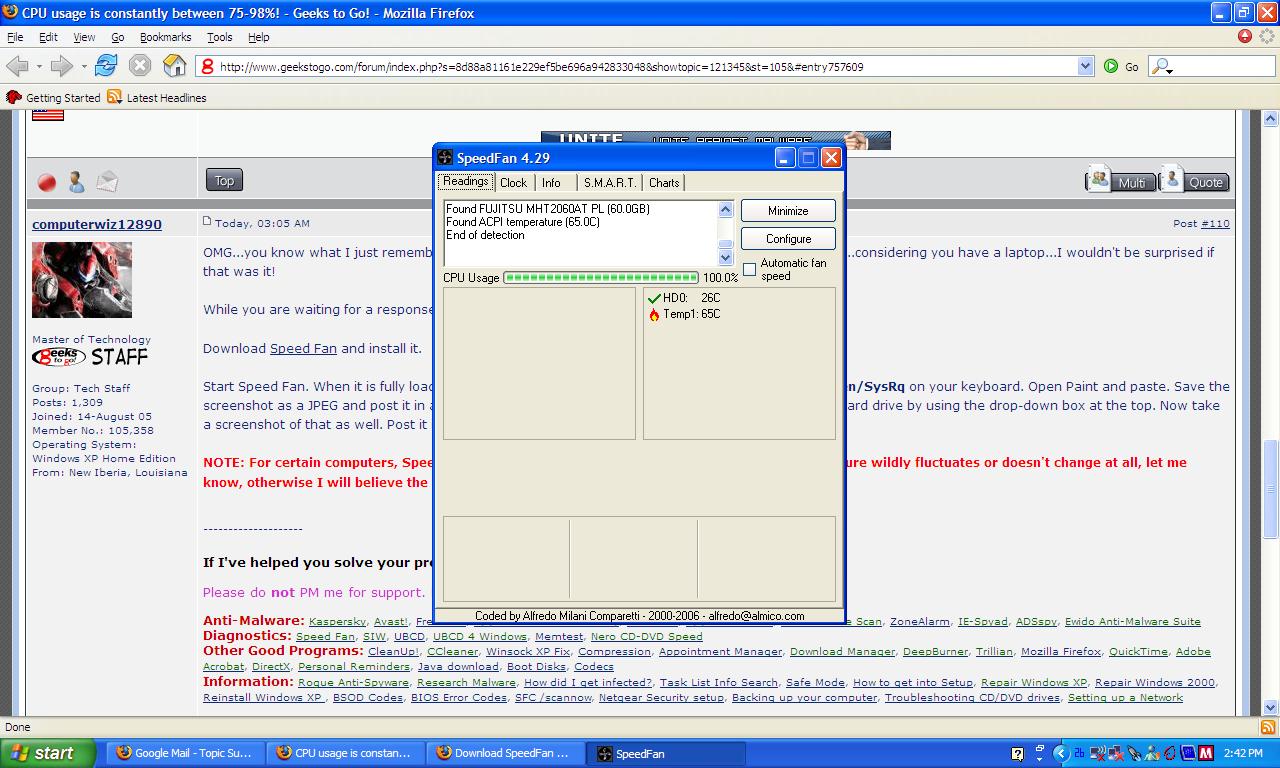Switch to the SpeedFan S.M.A.R.T. tab
1280x768 pixels.
(x=609, y=183)
